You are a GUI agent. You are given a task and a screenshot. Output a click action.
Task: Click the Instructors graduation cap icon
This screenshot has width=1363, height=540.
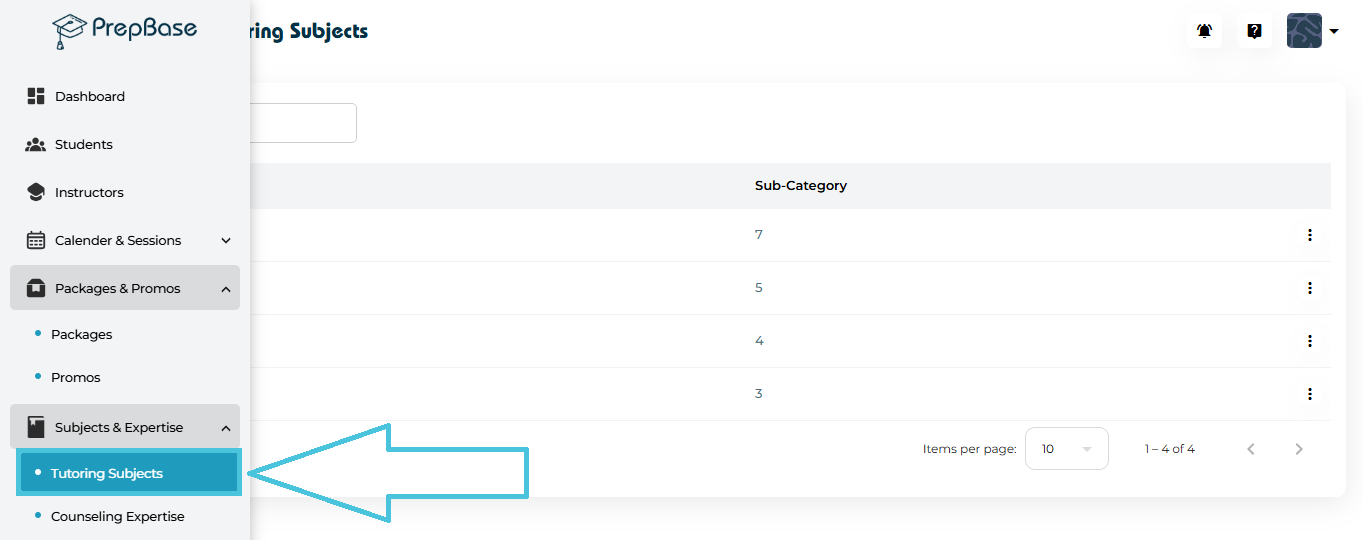[36, 192]
